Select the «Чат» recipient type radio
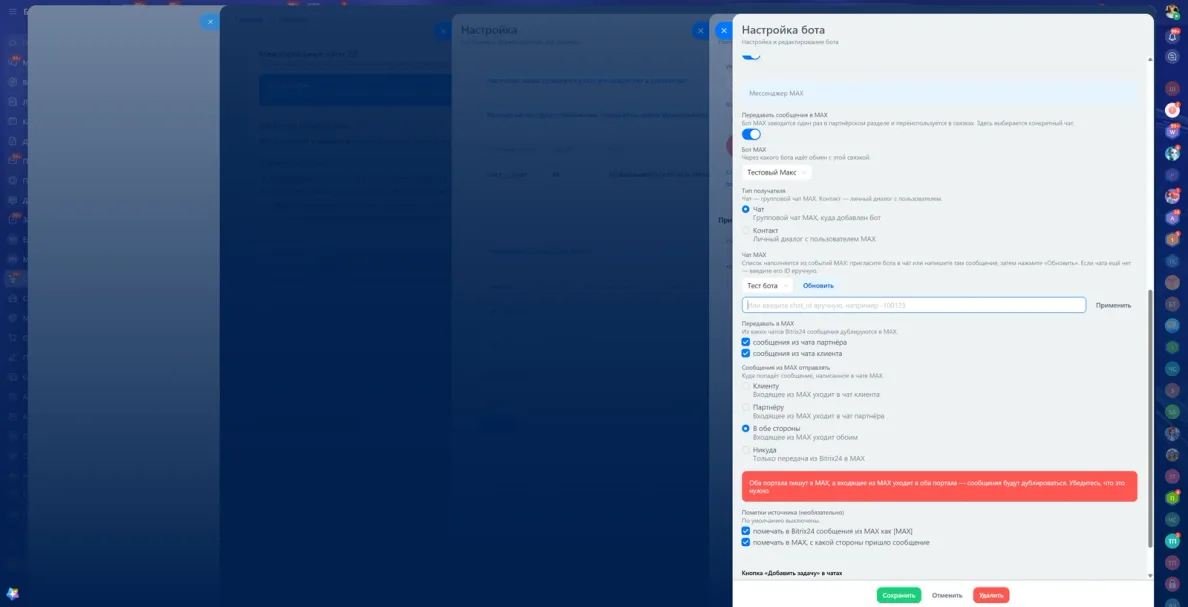1188x607 pixels. tap(746, 209)
